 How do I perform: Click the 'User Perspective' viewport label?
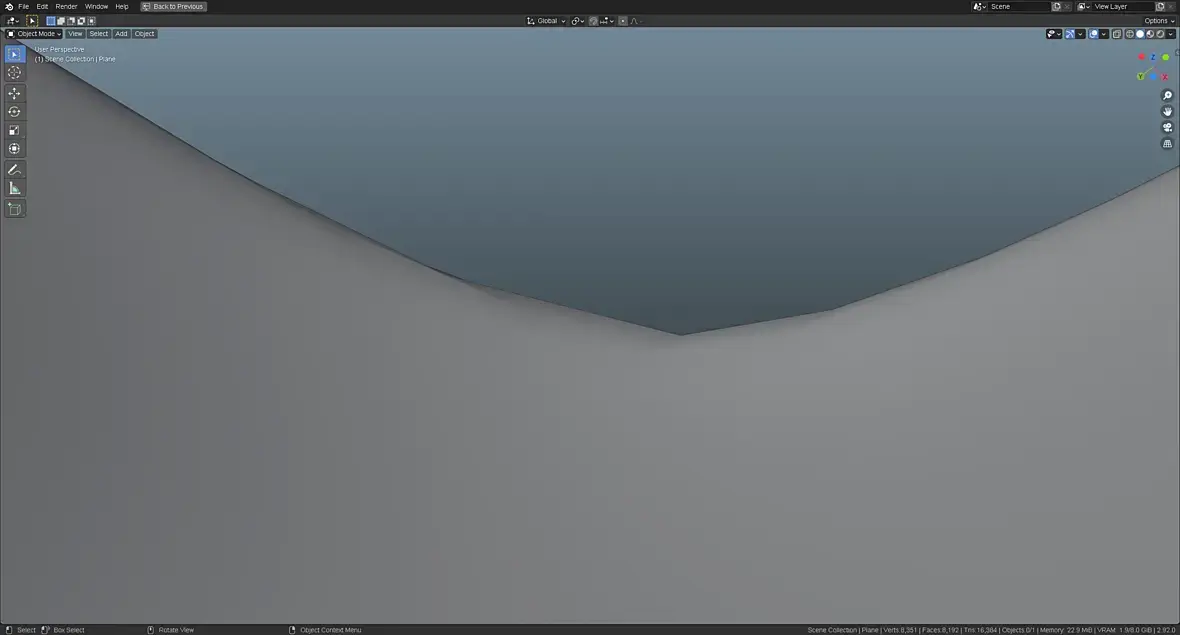point(59,50)
